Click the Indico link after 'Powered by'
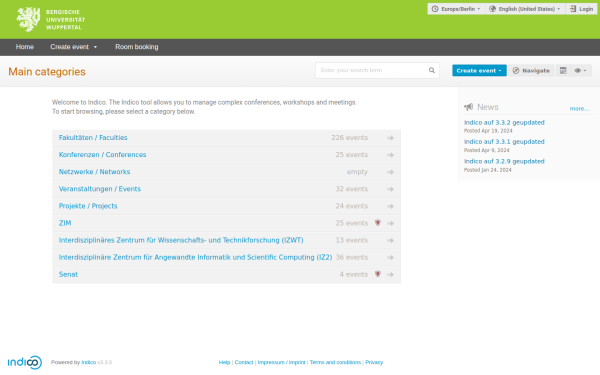Screen dimensions: 600x375 tap(88, 362)
